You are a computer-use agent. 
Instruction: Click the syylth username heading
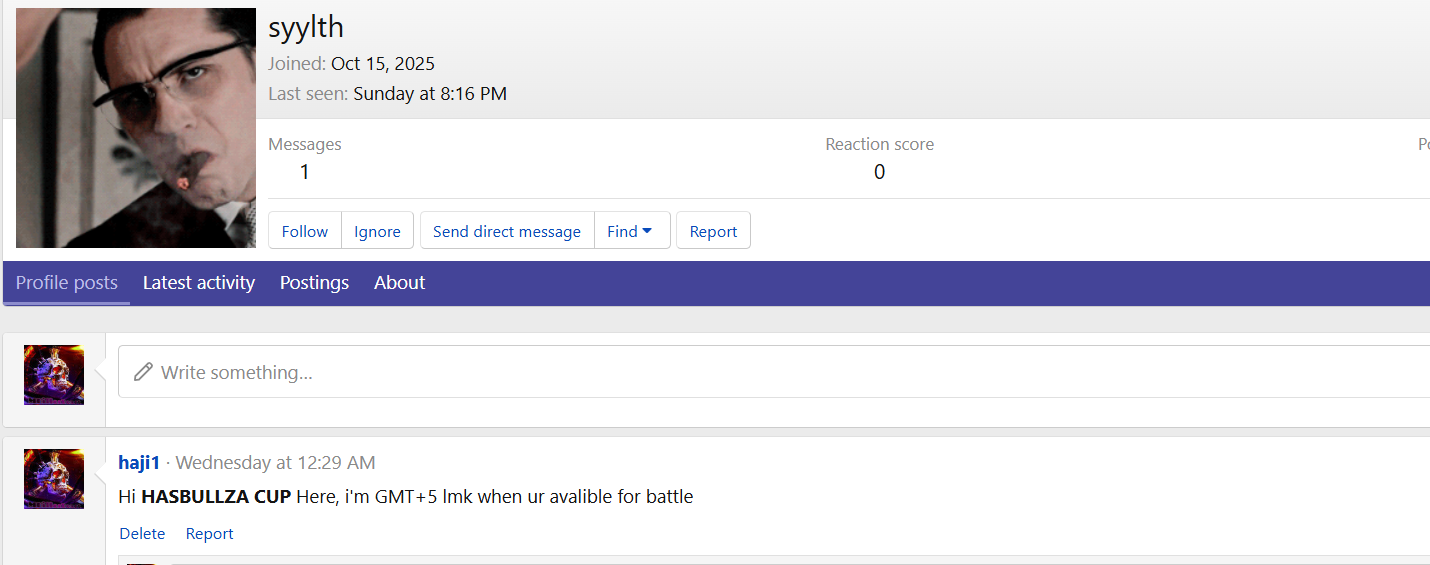click(306, 27)
